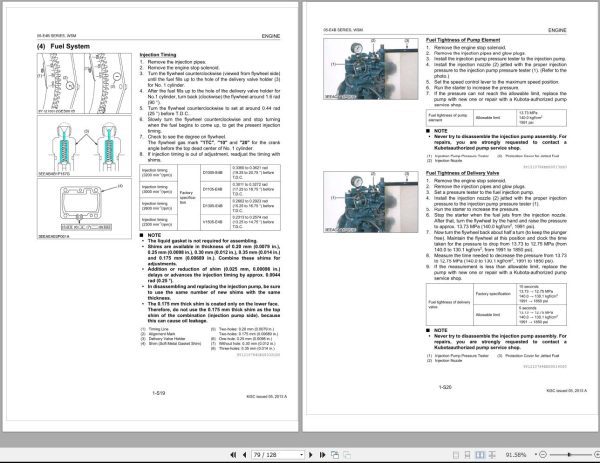Click the flywheel timing mark diagram
The height and width of the screenshot is (463, 600).
click(x=84, y=83)
